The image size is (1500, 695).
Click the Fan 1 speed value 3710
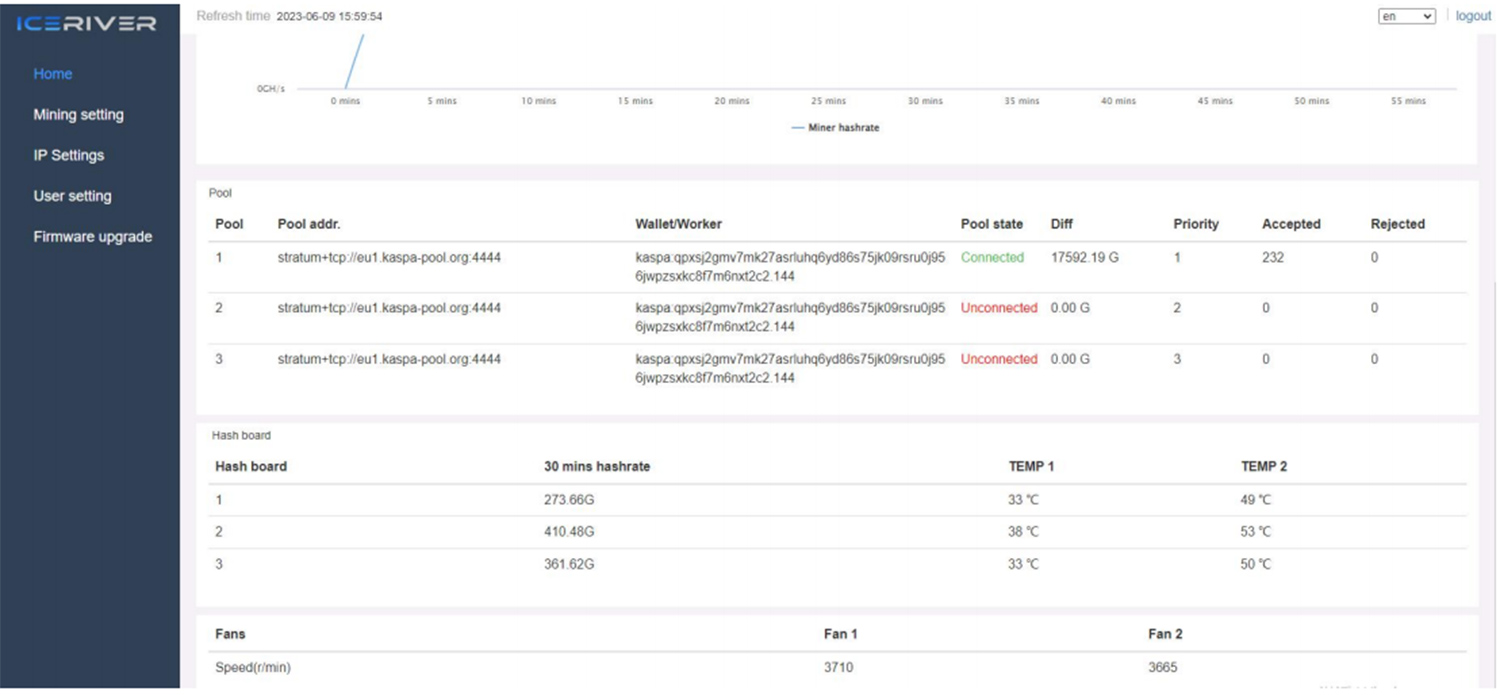click(838, 667)
